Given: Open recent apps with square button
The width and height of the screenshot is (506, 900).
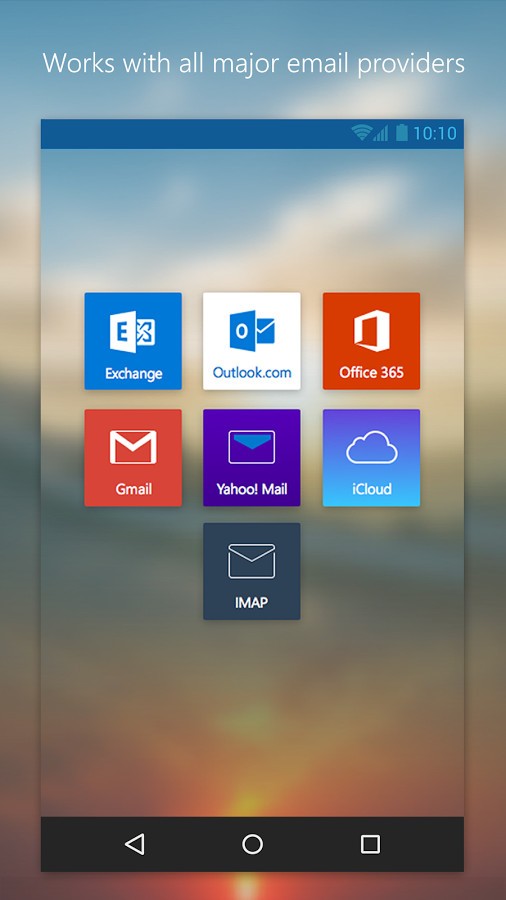Looking at the screenshot, I should pos(370,844).
